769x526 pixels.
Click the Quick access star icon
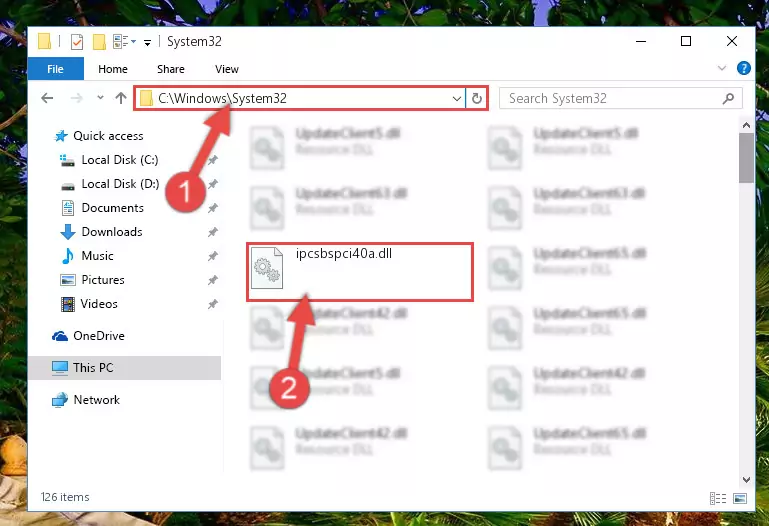coord(61,136)
